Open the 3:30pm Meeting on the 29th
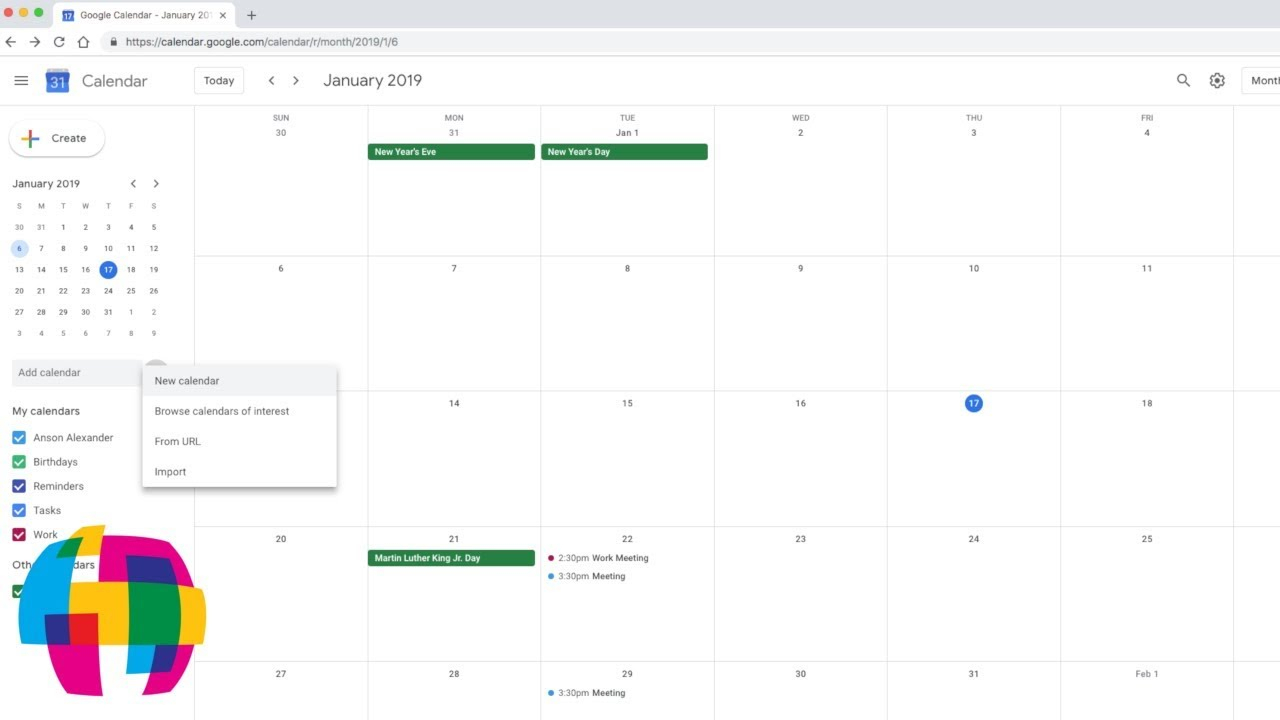Screen dimensions: 1280x720 tap(586, 693)
